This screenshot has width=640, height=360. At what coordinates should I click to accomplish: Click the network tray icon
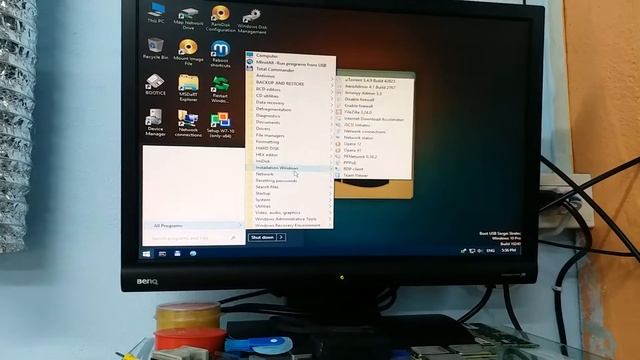[472, 251]
